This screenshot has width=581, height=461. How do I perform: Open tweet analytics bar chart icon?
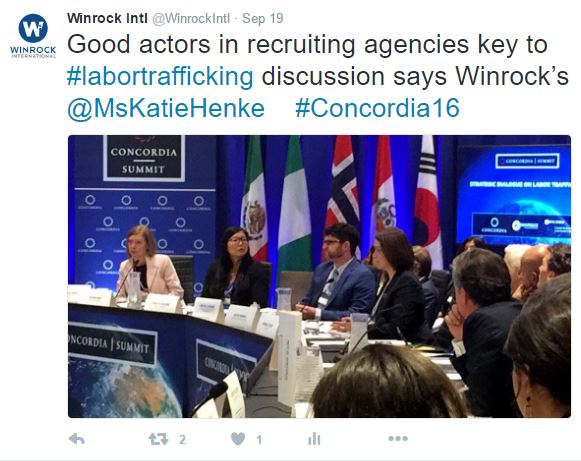[x=314, y=439]
